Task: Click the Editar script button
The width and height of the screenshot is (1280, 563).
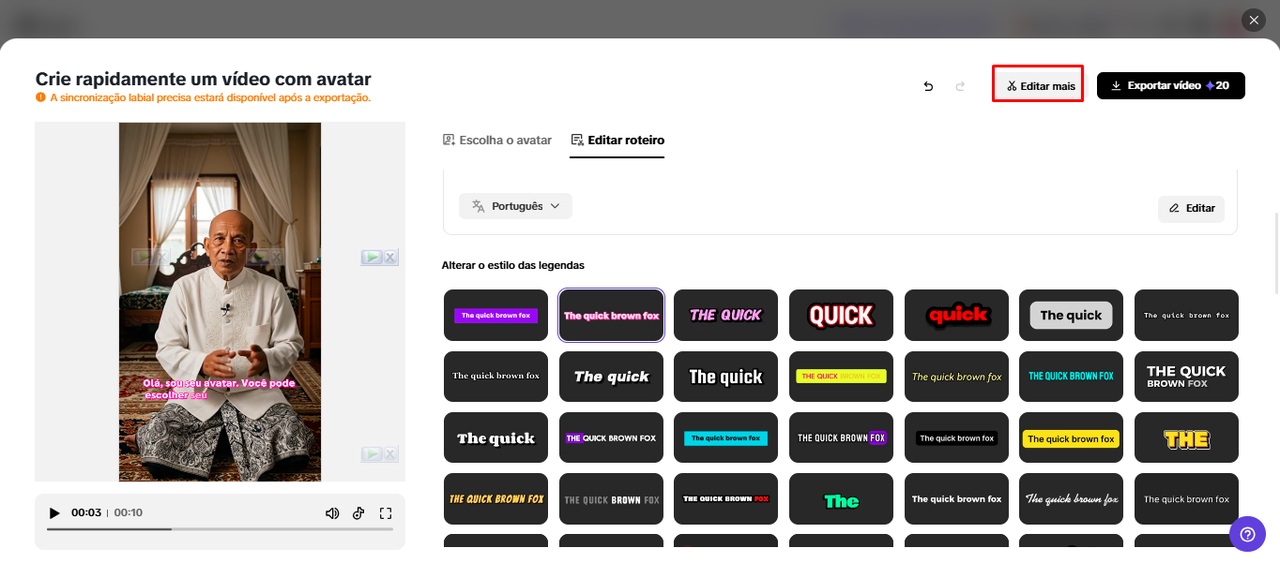Action: tap(1191, 208)
